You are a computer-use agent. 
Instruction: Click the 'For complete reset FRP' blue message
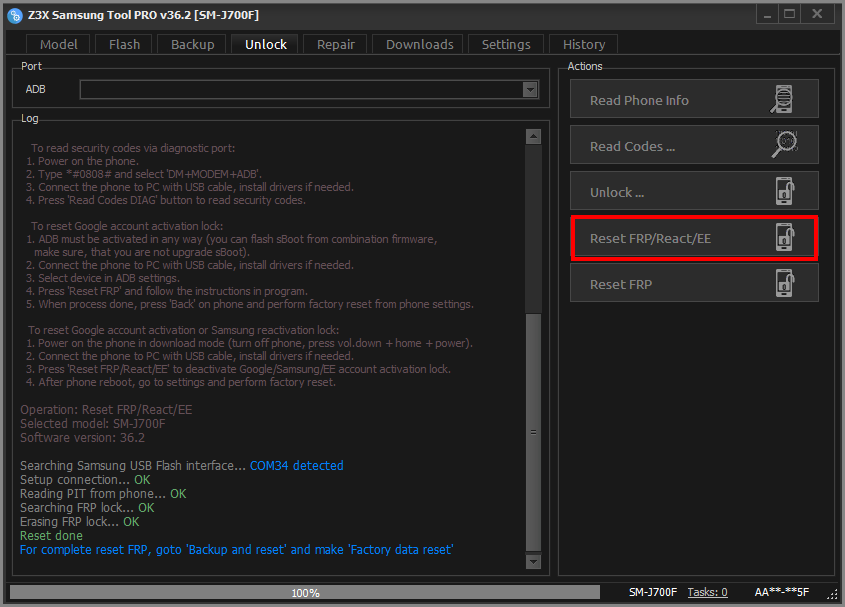pos(237,549)
